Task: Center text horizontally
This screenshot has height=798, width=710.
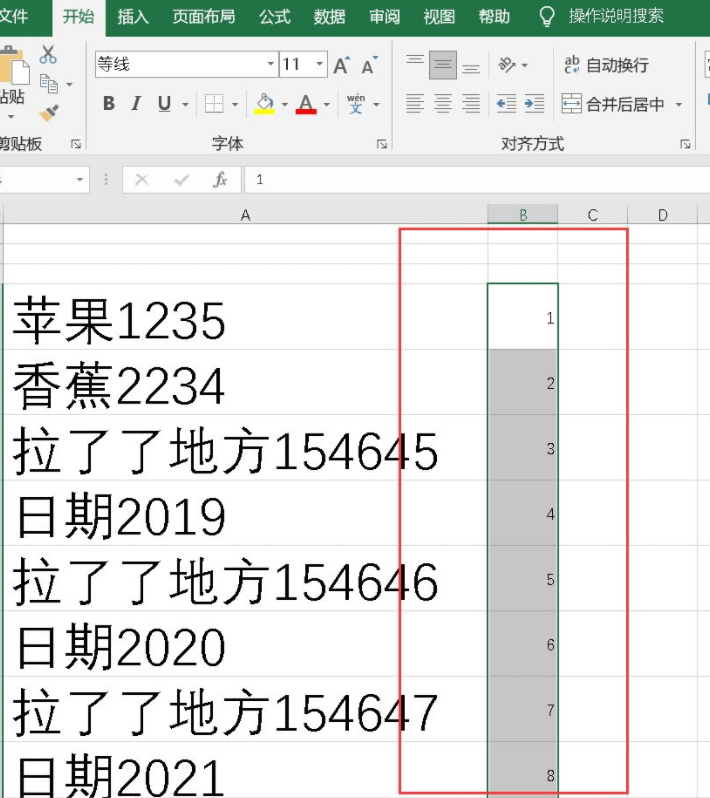Action: (x=443, y=104)
